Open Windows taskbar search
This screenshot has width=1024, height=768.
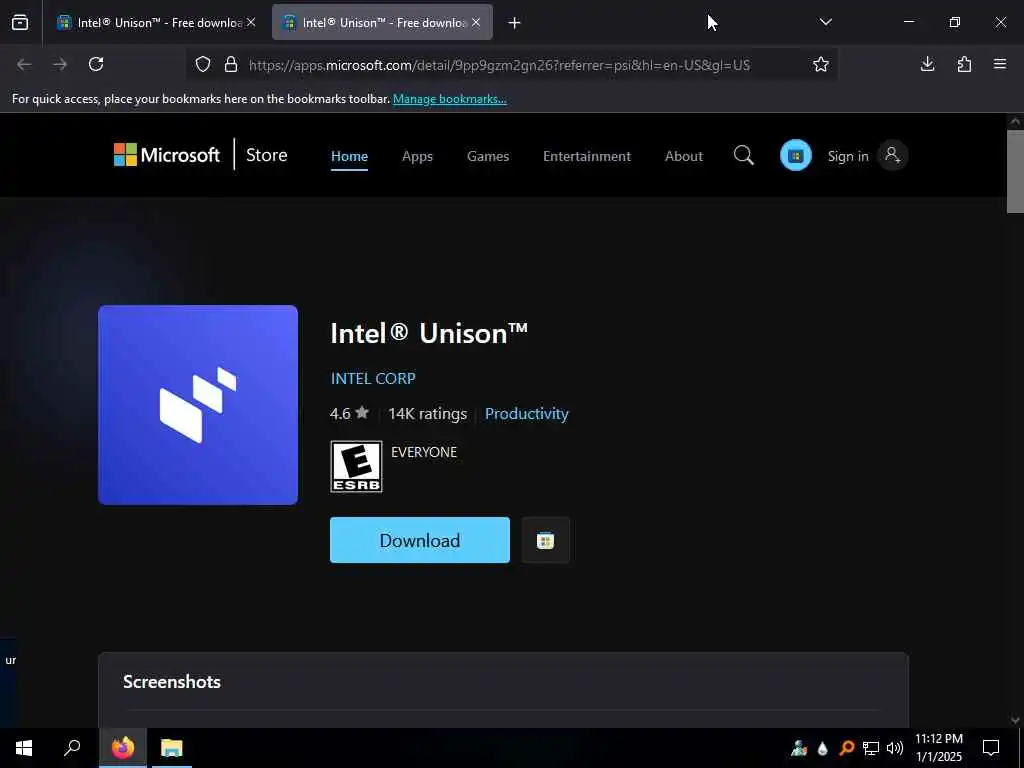tap(72, 748)
